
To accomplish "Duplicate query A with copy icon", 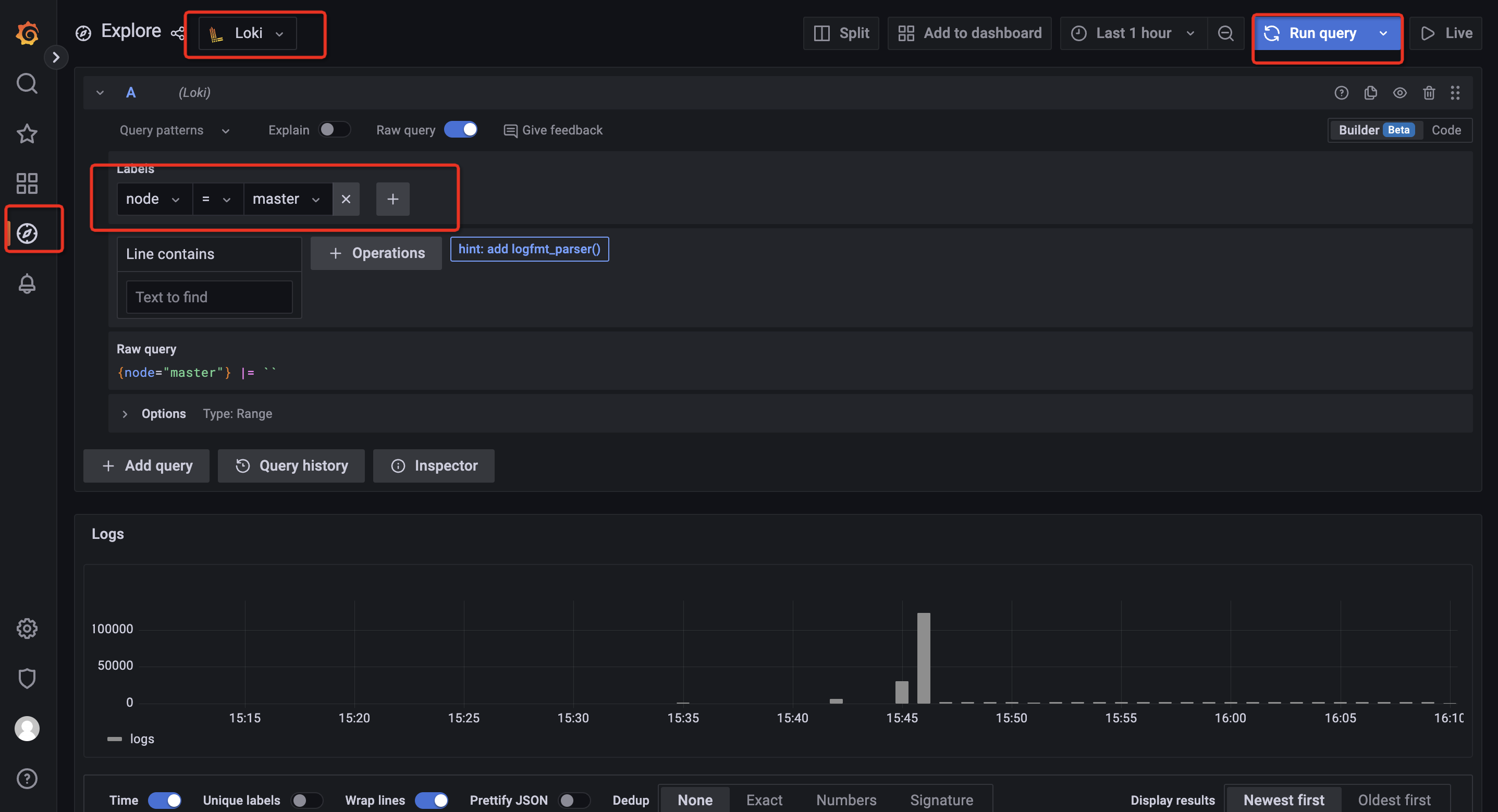I will click(1370, 93).
